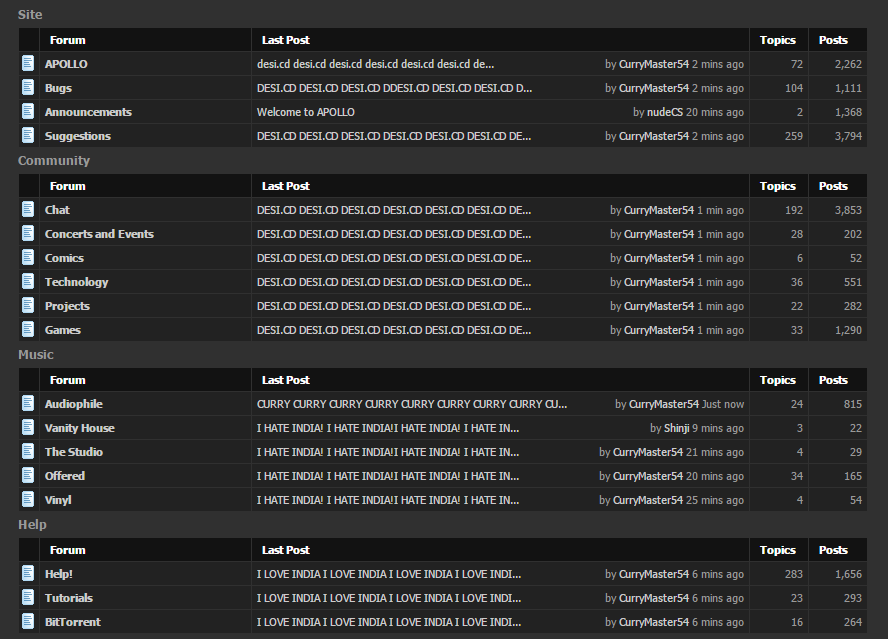Open the Help! forum
Viewport: 888px width, 639px height.
(59, 574)
